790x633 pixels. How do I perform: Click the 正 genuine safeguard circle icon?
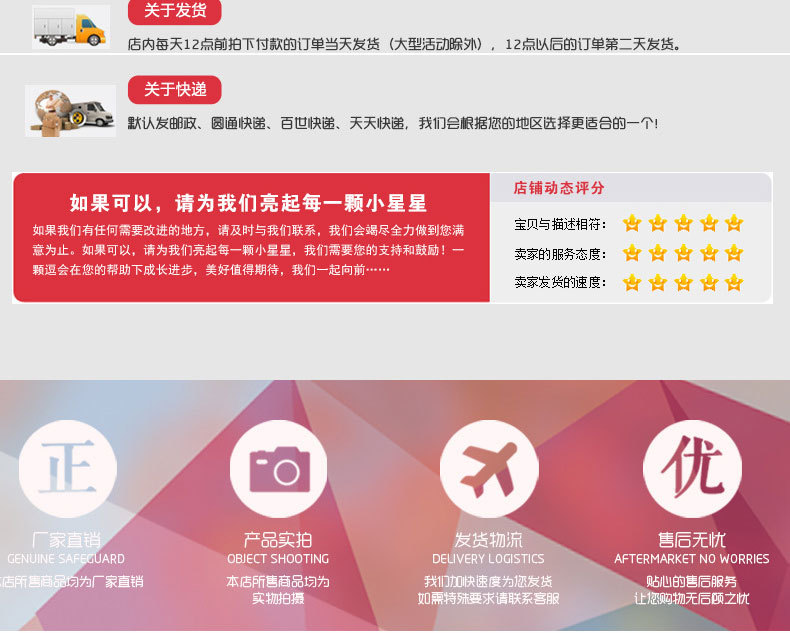point(68,469)
